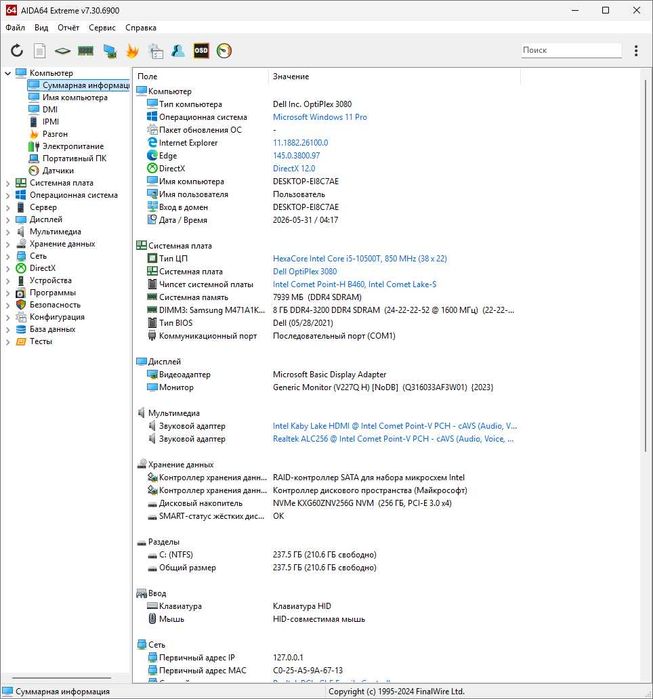Launch the flame stability test icon
Image resolution: width=653 pixels, height=699 pixels.
[132, 51]
